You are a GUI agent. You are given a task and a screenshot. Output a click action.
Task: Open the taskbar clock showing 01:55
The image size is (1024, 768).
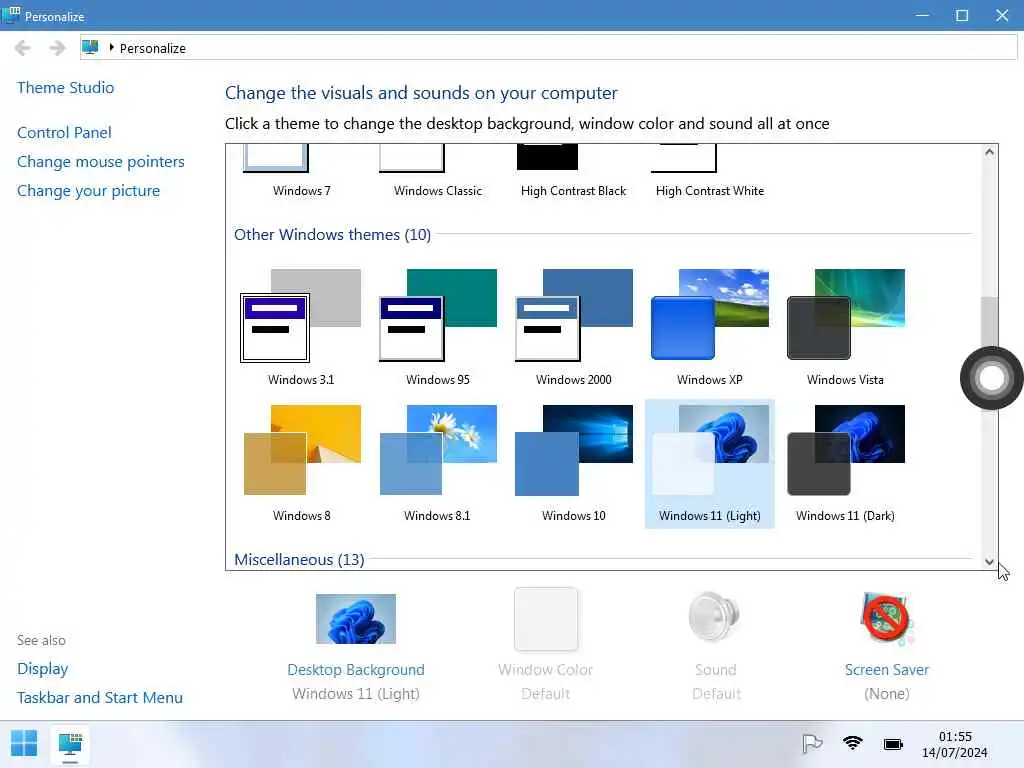click(x=955, y=744)
